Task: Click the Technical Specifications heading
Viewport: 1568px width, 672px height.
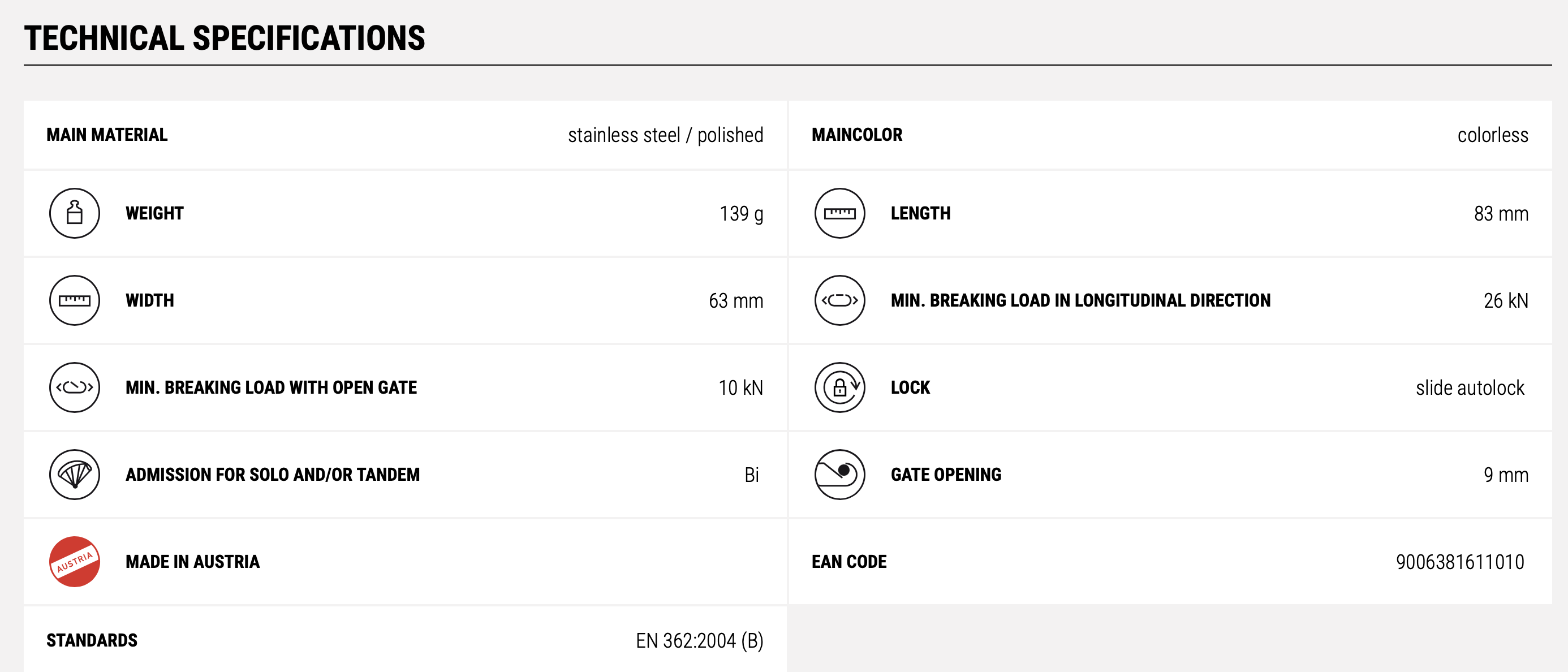Action: pyautogui.click(x=225, y=38)
